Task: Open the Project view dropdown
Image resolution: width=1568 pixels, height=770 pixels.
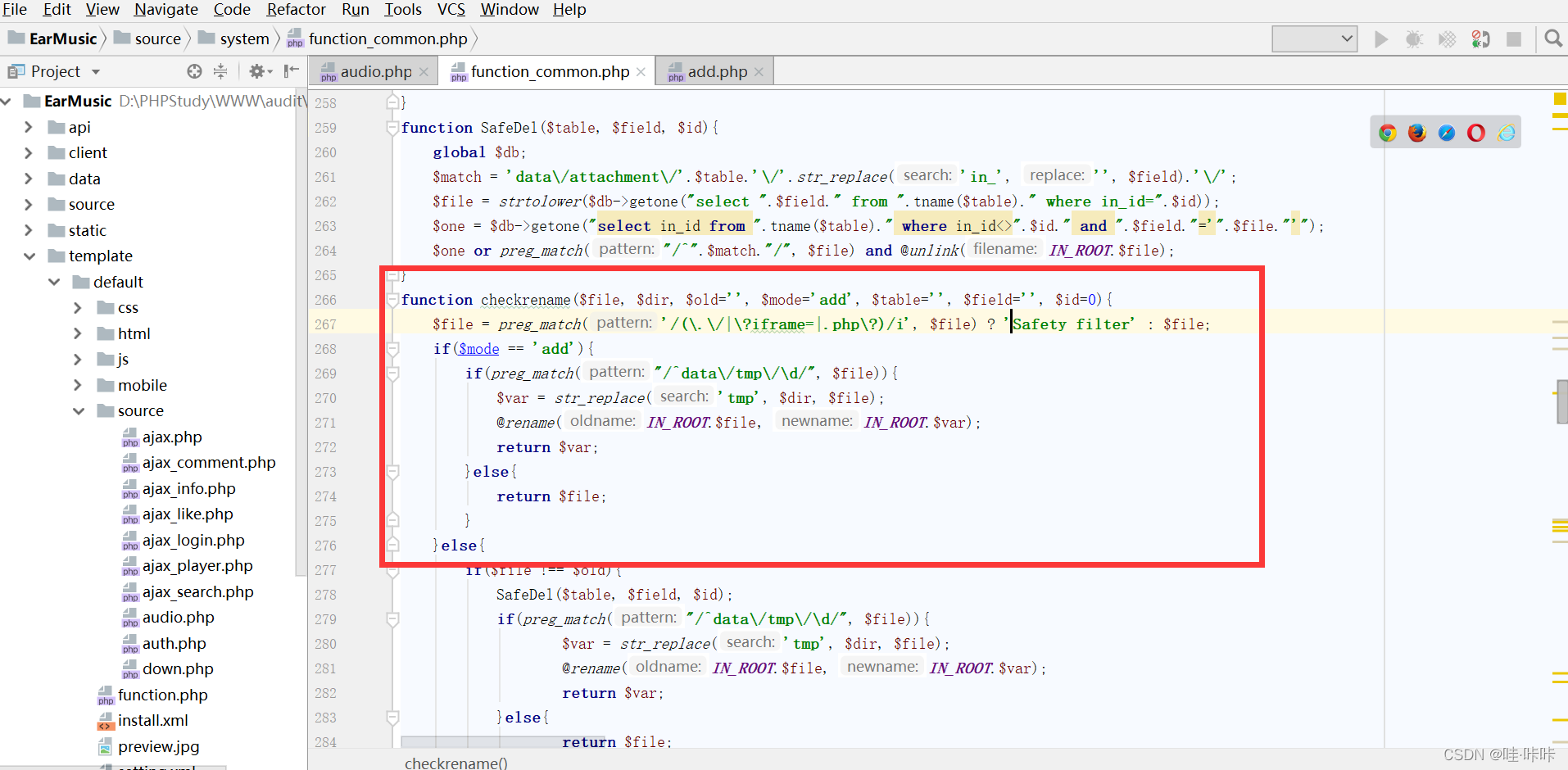Action: [96, 72]
